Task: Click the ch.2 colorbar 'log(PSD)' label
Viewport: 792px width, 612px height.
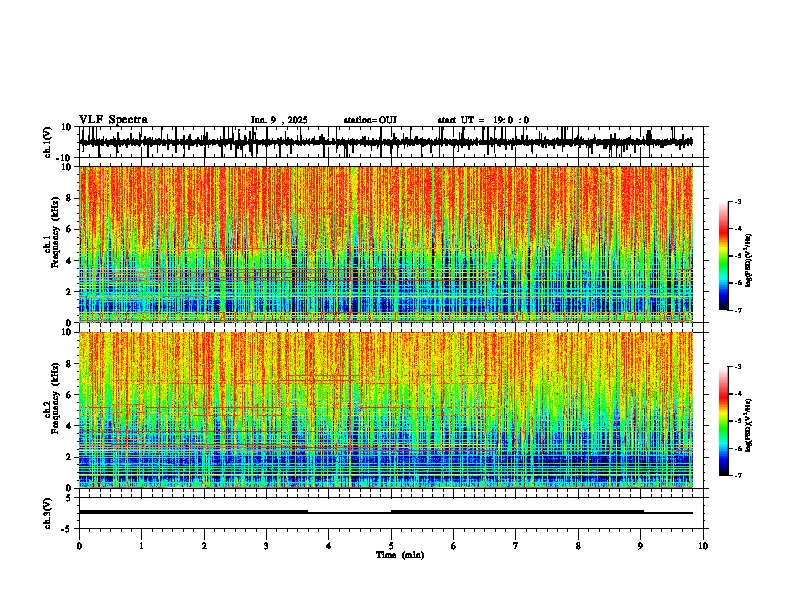Action: 748,426
